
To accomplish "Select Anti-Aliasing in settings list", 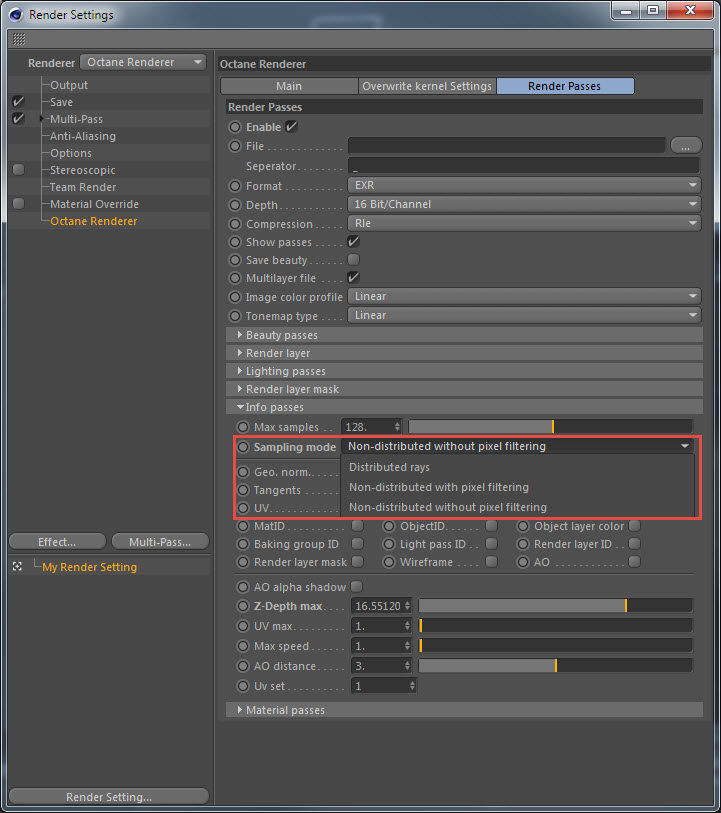I will click(83, 136).
